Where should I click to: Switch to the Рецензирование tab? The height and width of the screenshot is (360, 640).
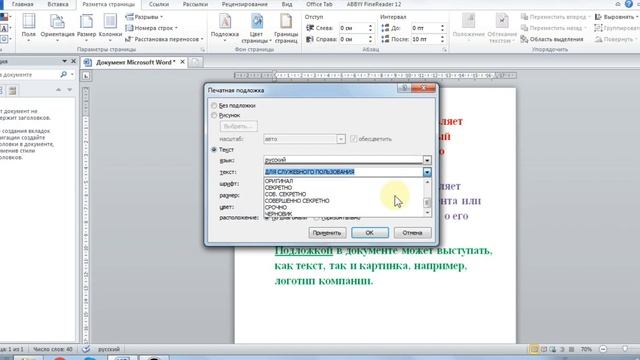click(244, 4)
